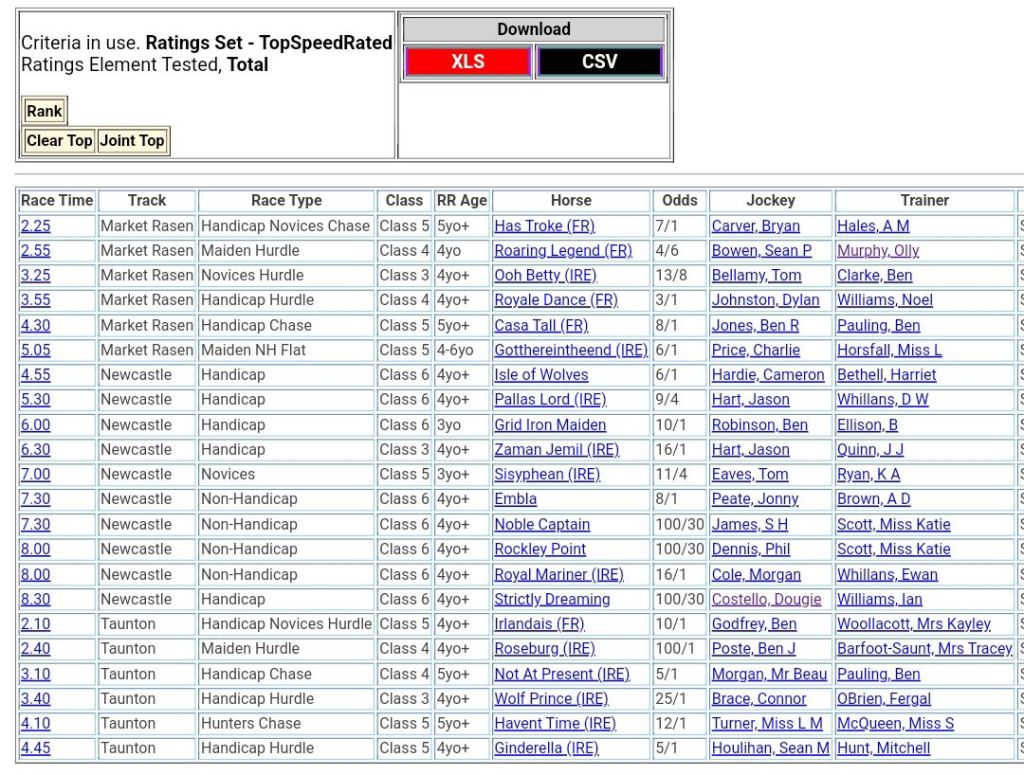1024x775 pixels.
Task: Open horse Ginderella (IRE)
Action: click(546, 748)
